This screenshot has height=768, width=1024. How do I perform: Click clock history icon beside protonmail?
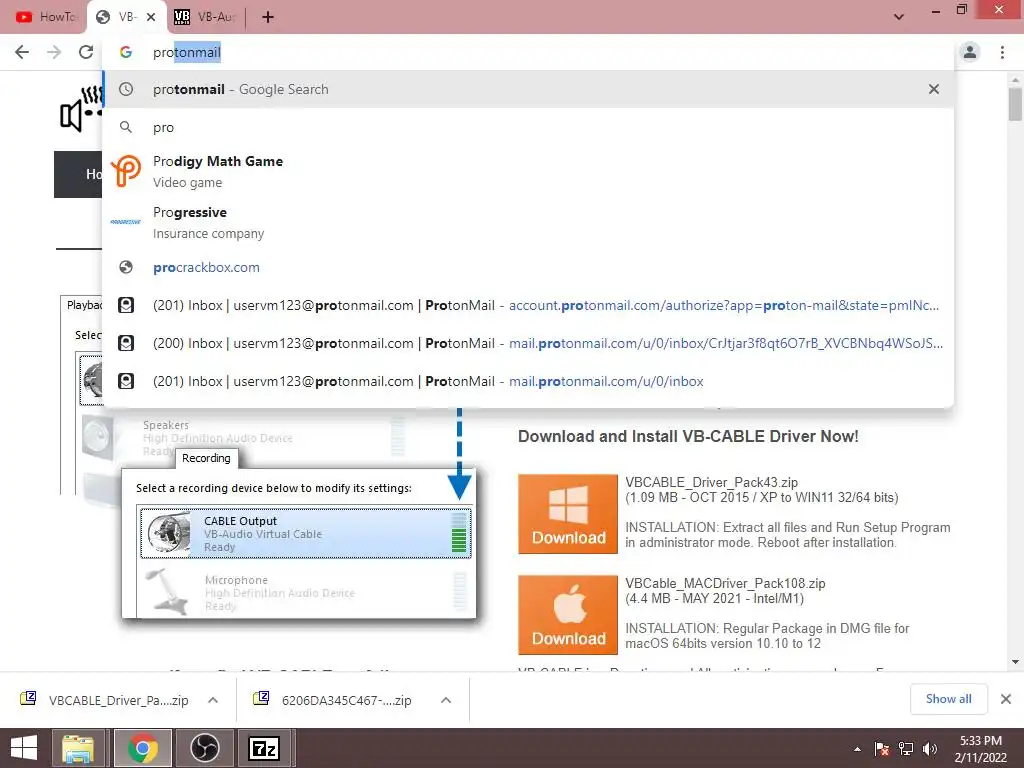click(x=125, y=89)
